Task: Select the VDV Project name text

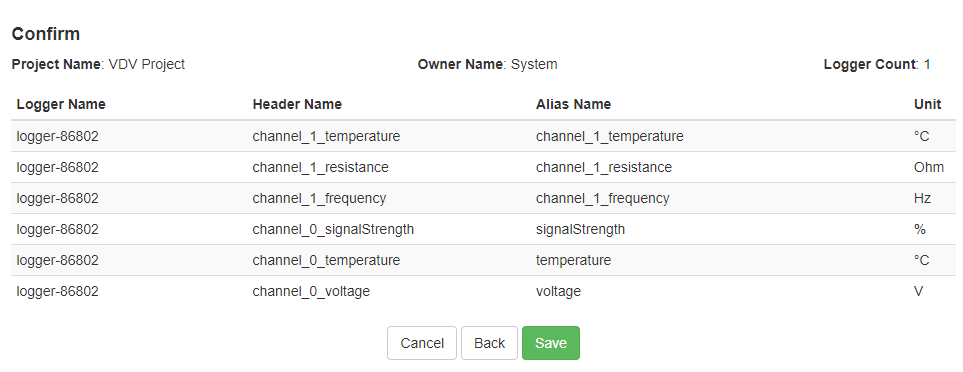Action: (147, 64)
